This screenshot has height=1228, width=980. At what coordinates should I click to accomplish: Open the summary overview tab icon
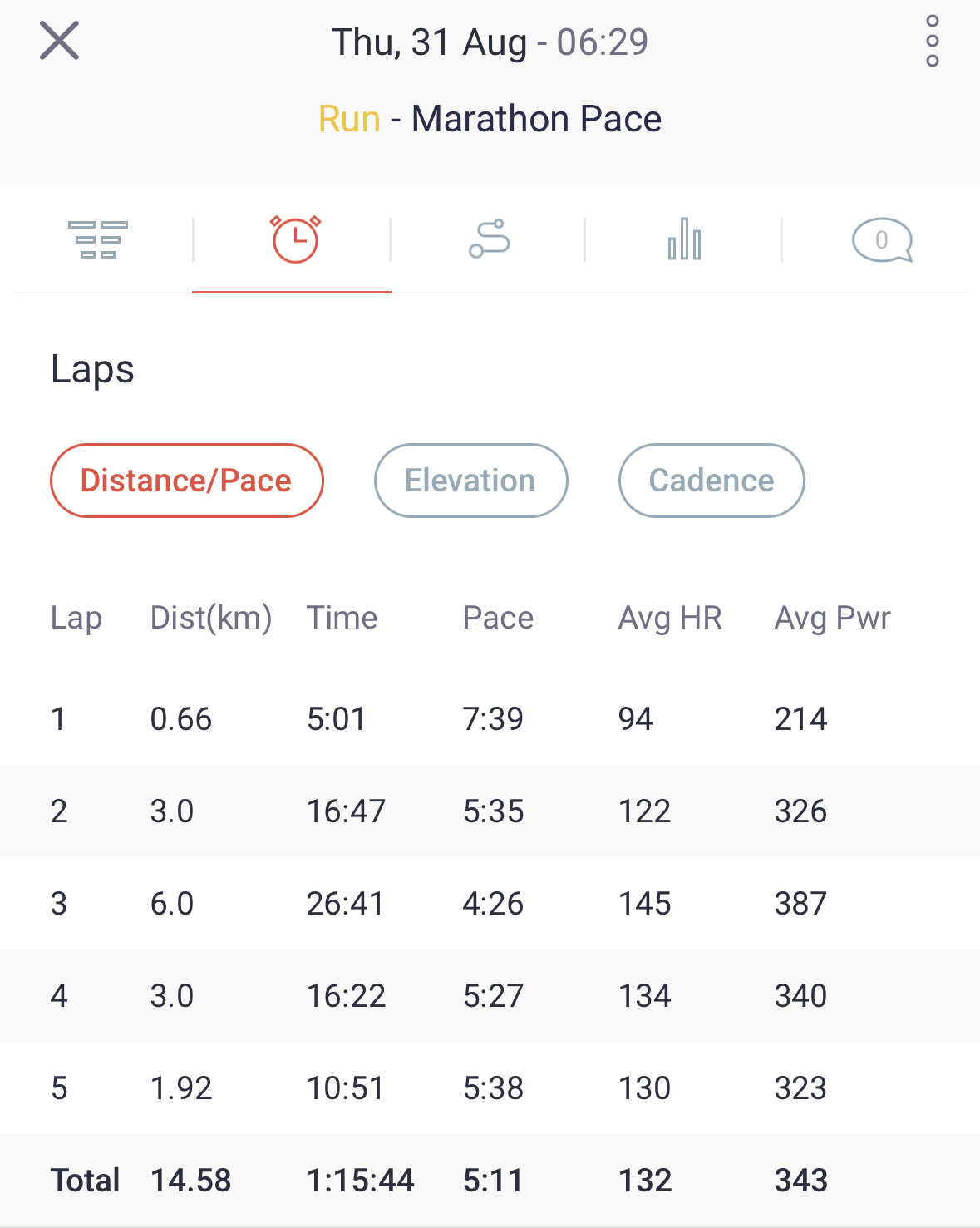coord(98,240)
